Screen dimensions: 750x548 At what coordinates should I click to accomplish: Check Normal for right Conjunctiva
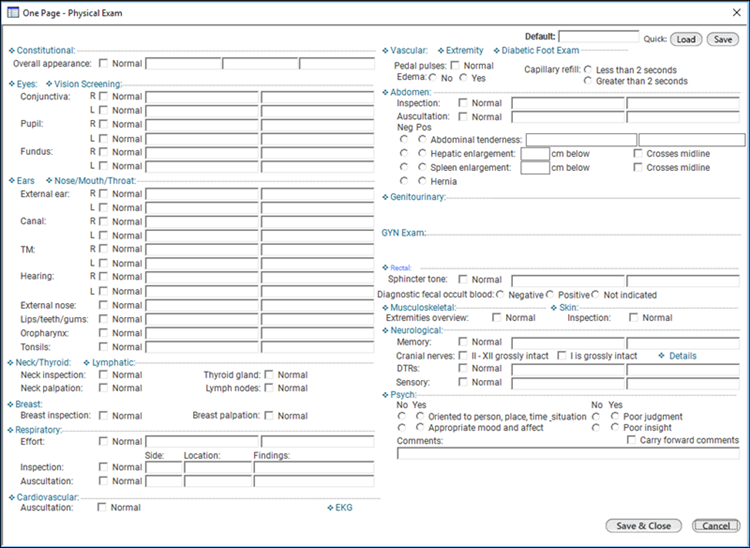click(103, 96)
